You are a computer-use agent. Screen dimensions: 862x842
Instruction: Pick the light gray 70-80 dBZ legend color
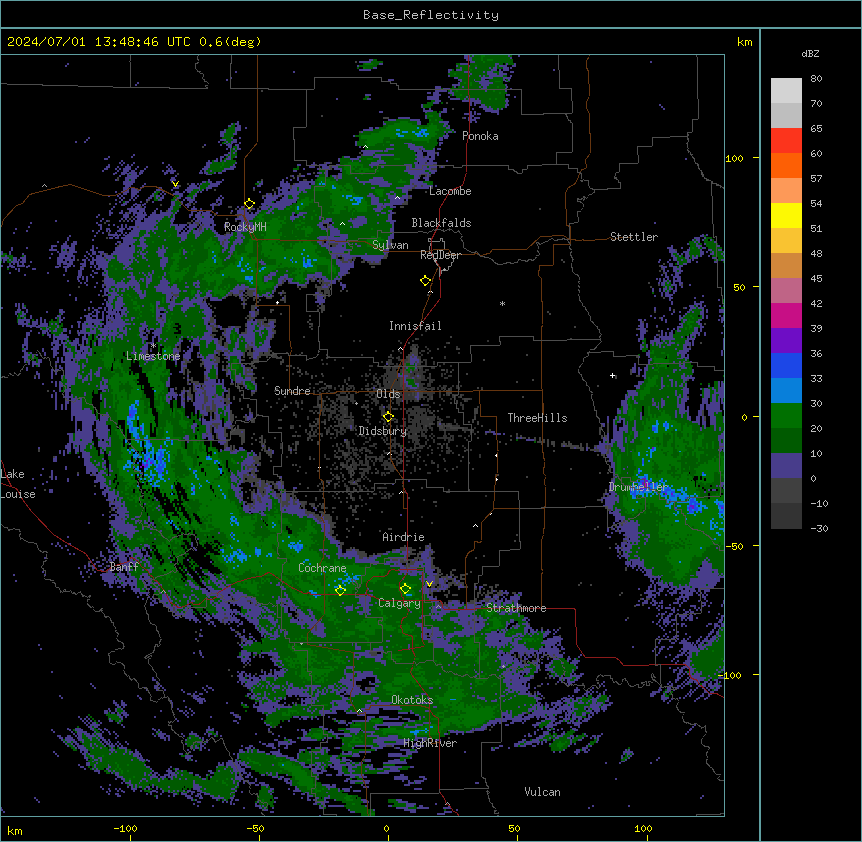pos(786,91)
